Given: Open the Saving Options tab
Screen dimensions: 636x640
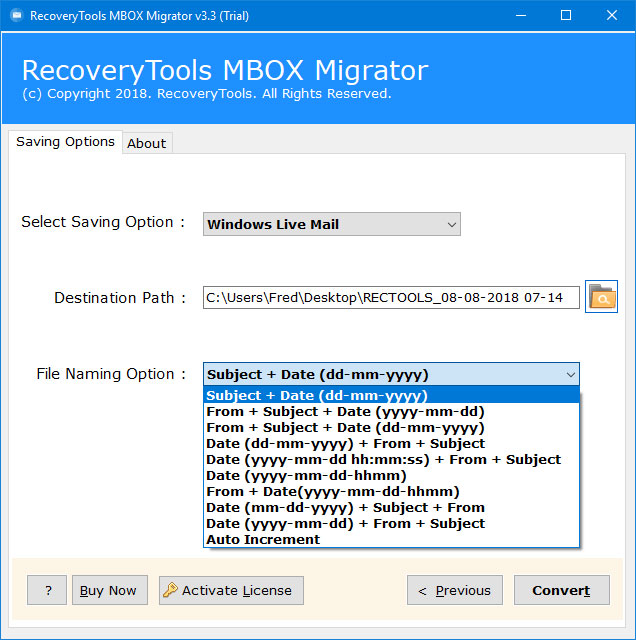Looking at the screenshot, I should point(65,142).
